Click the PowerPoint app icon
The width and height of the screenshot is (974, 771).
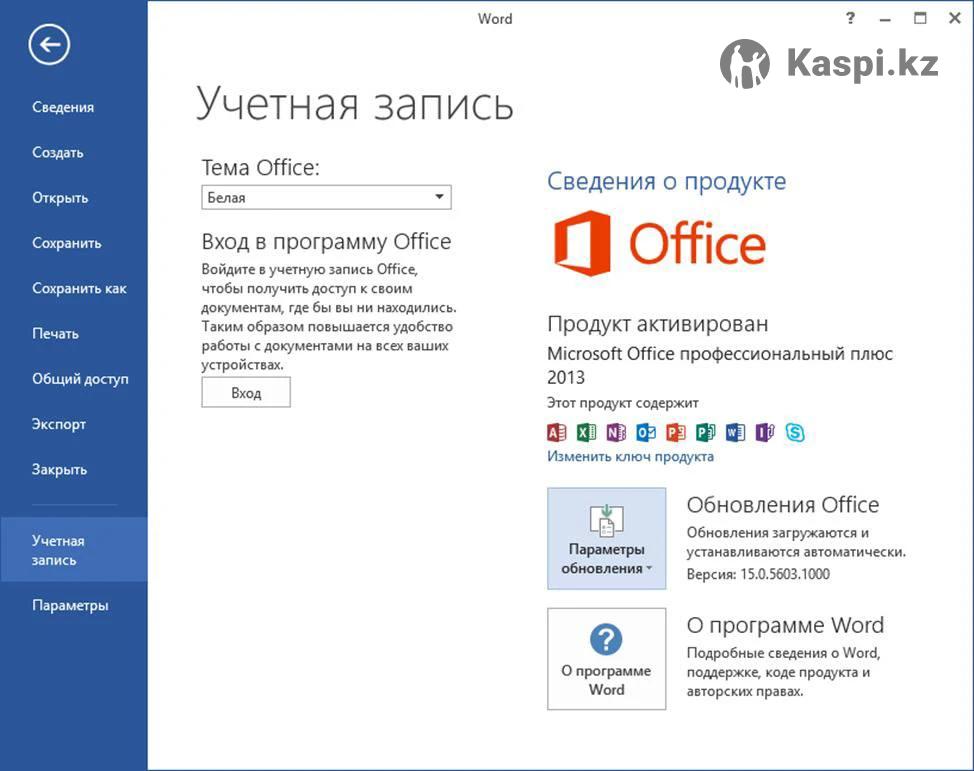point(676,432)
